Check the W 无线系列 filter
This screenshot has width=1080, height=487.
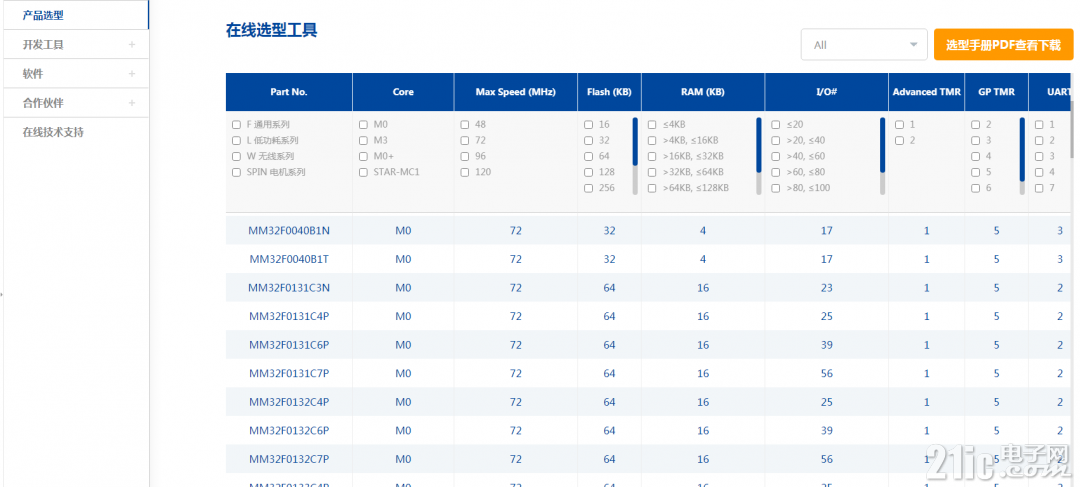click(236, 156)
